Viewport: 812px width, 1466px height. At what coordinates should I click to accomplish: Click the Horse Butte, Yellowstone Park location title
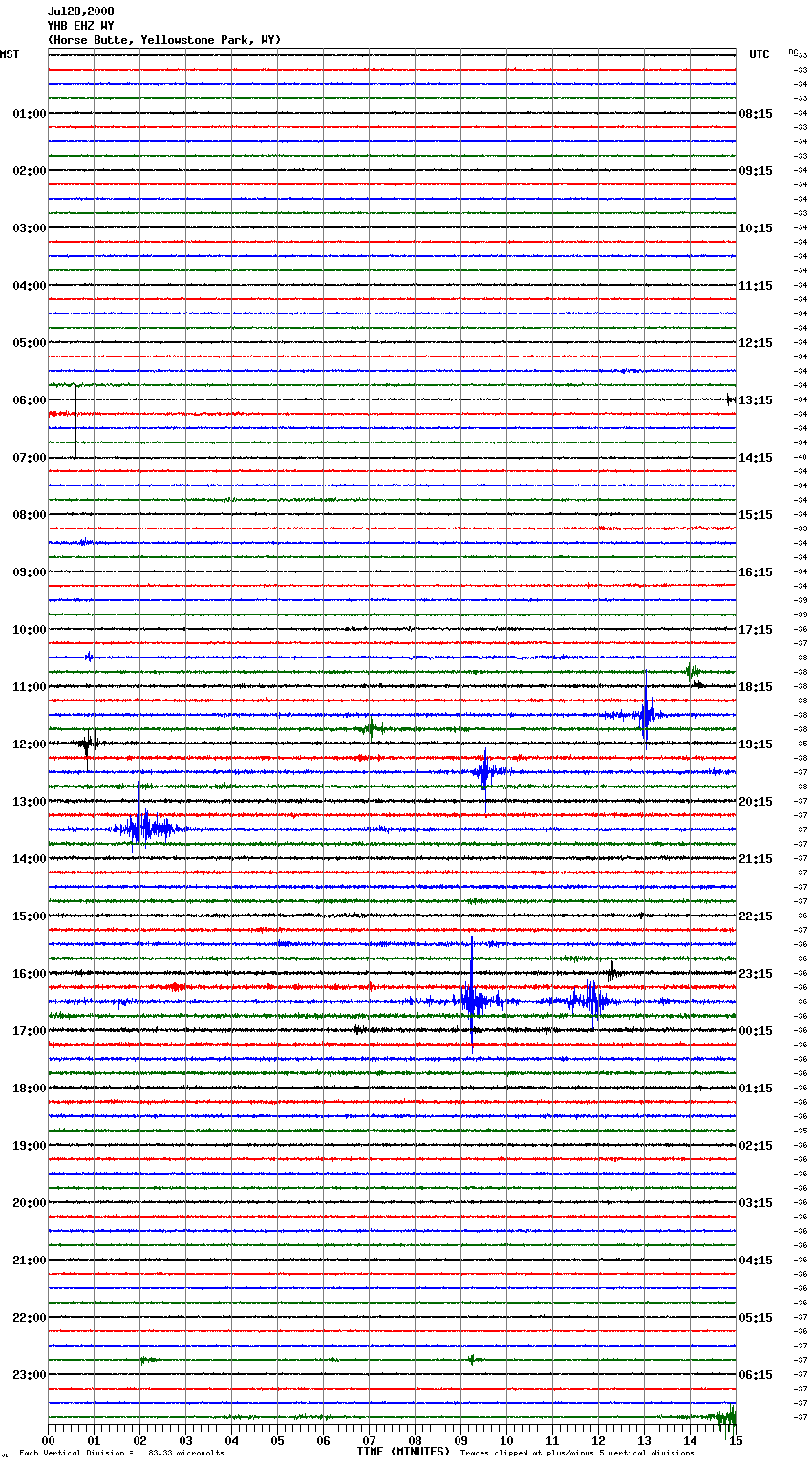[164, 40]
